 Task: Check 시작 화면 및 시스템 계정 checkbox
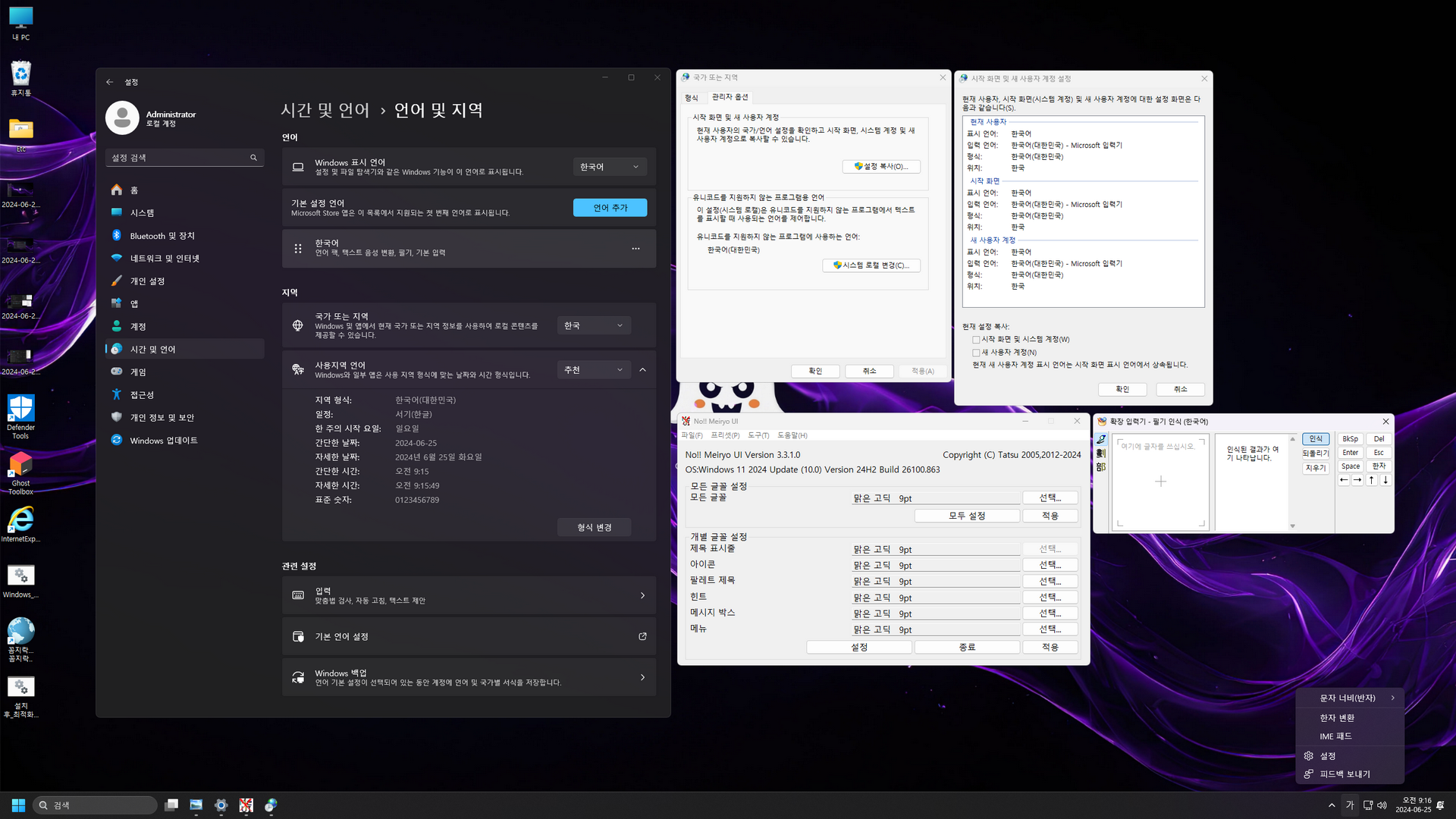[976, 340]
